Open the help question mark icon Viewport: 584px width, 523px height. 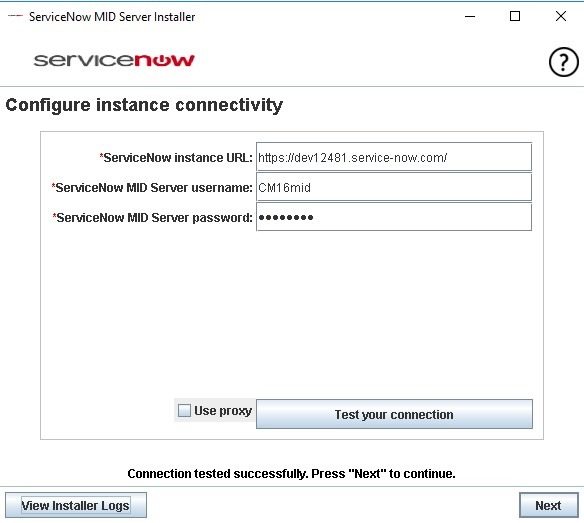point(564,62)
